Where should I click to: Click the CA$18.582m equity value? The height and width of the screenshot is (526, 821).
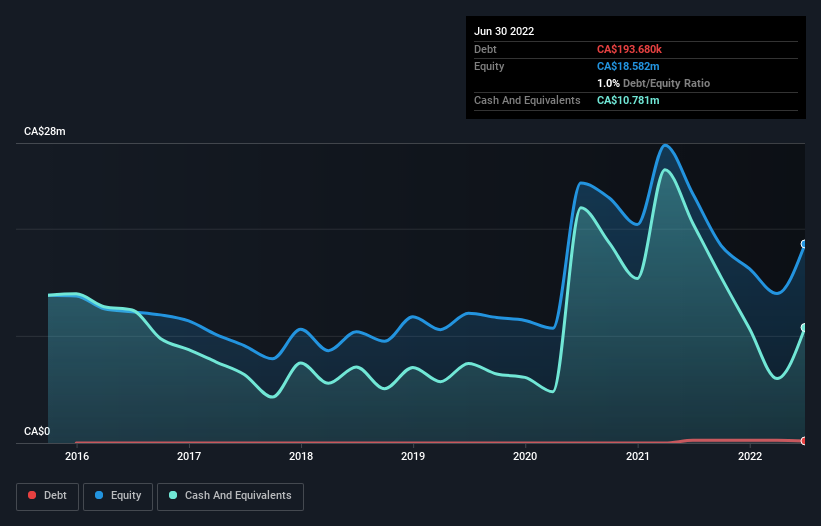(x=628, y=66)
